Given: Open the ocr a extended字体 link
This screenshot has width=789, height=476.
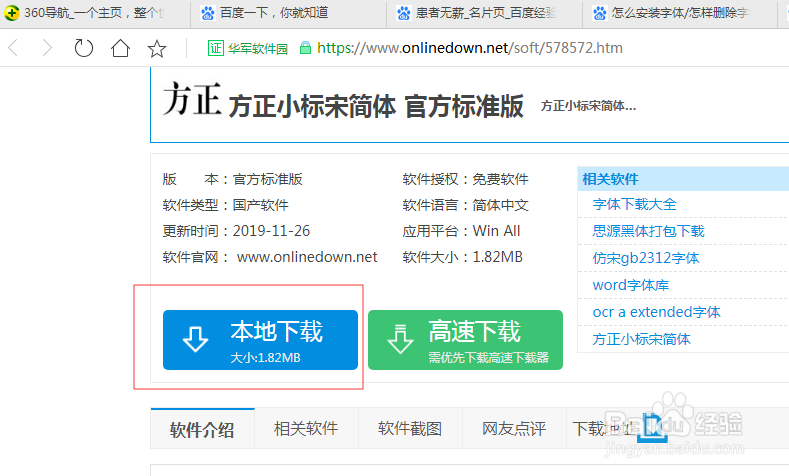Looking at the screenshot, I should click(x=657, y=312).
